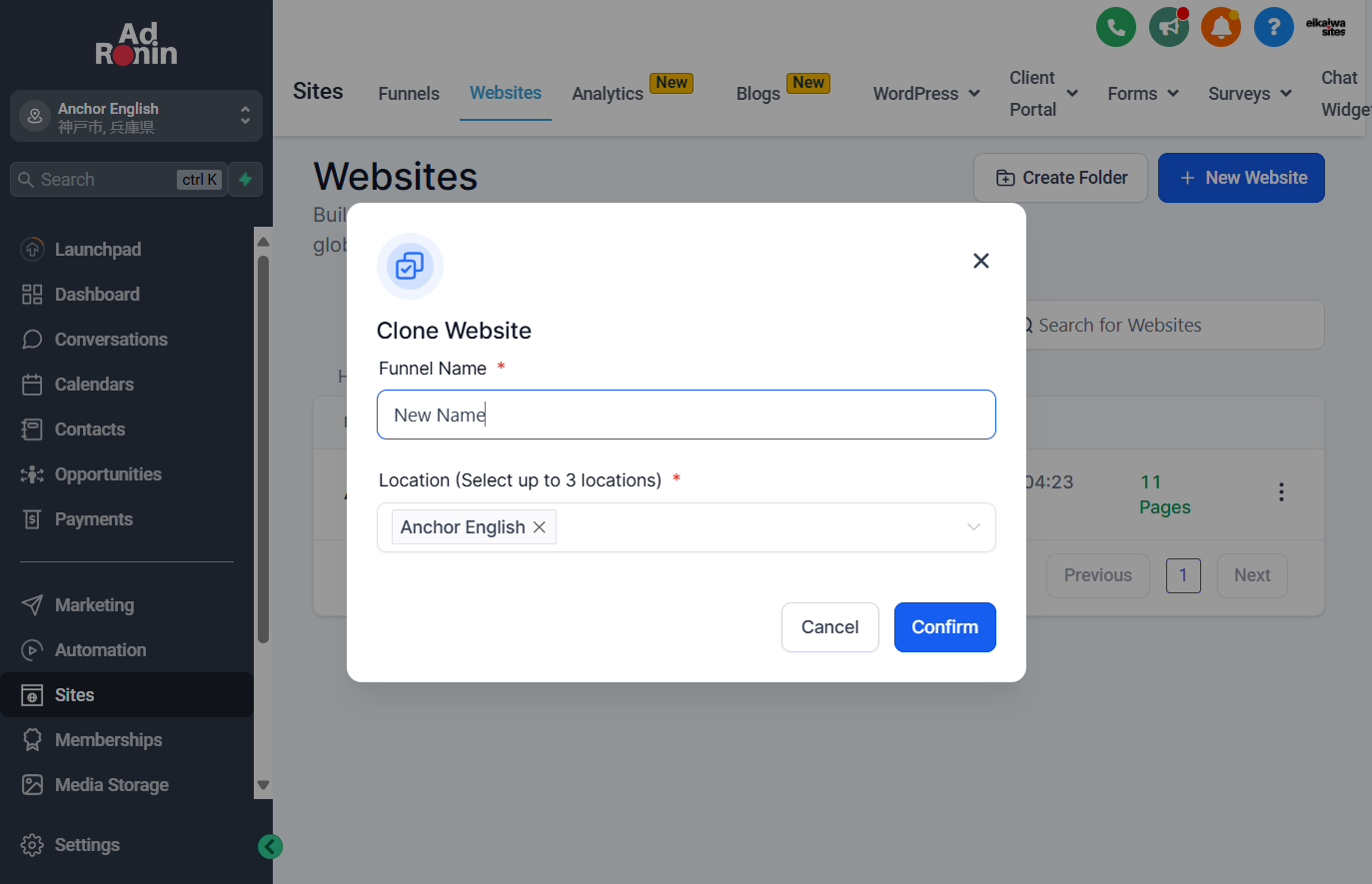Click the sidebar Search box
The height and width of the screenshot is (884, 1372).
click(118, 180)
